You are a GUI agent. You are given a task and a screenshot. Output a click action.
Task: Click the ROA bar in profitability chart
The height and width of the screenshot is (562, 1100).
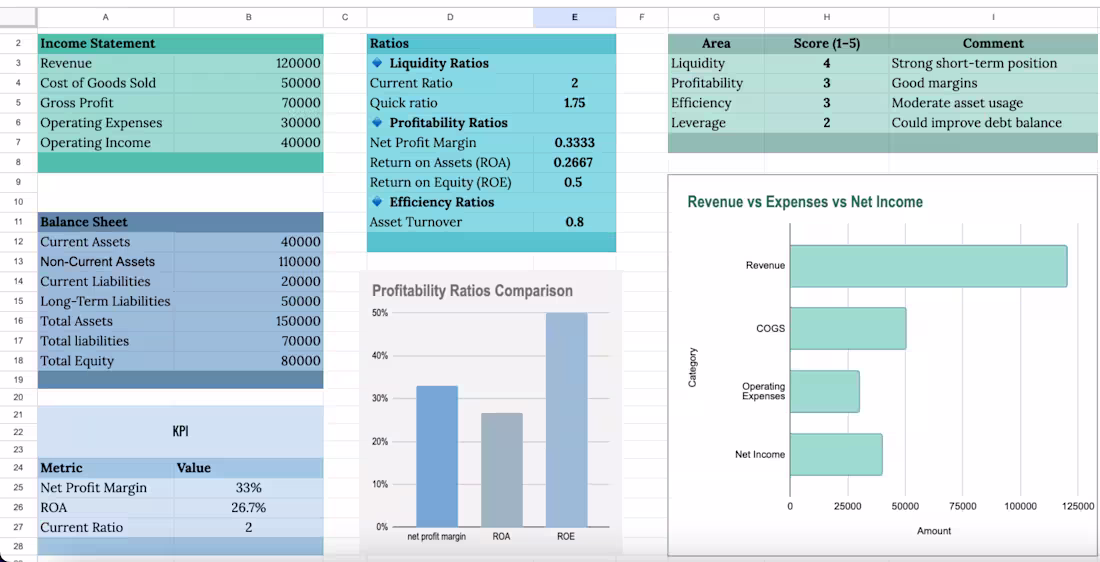tap(502, 470)
